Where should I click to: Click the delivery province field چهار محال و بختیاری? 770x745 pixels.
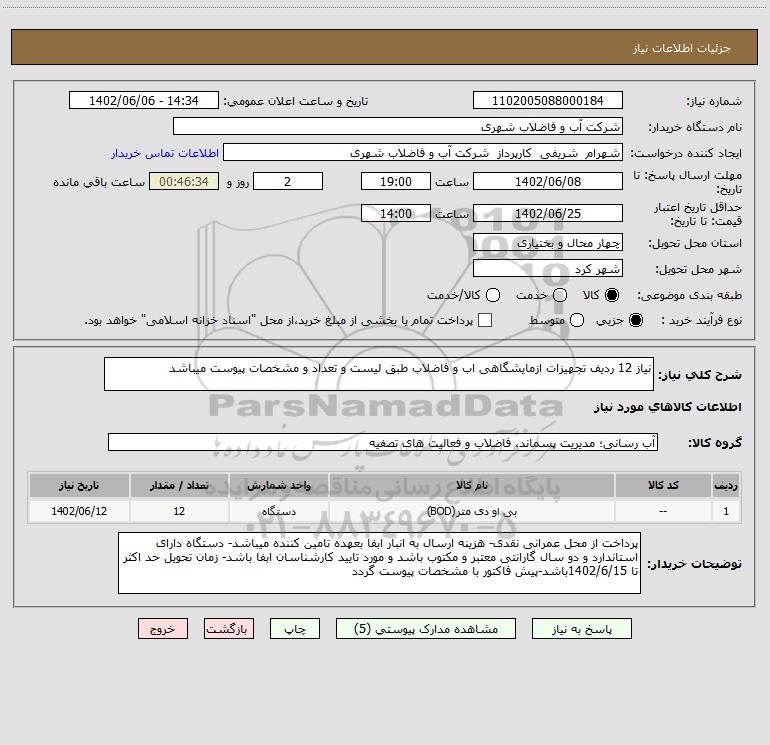(x=548, y=242)
